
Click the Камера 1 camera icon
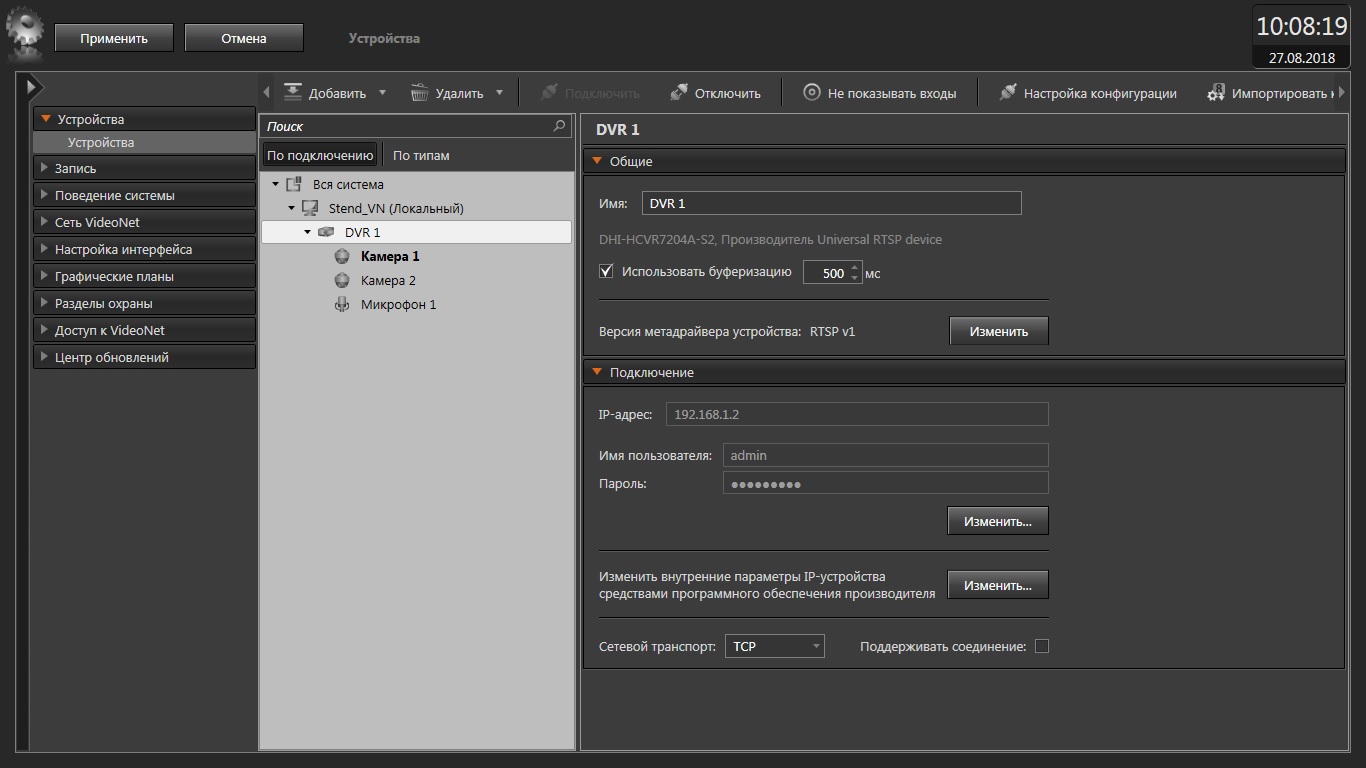[342, 256]
